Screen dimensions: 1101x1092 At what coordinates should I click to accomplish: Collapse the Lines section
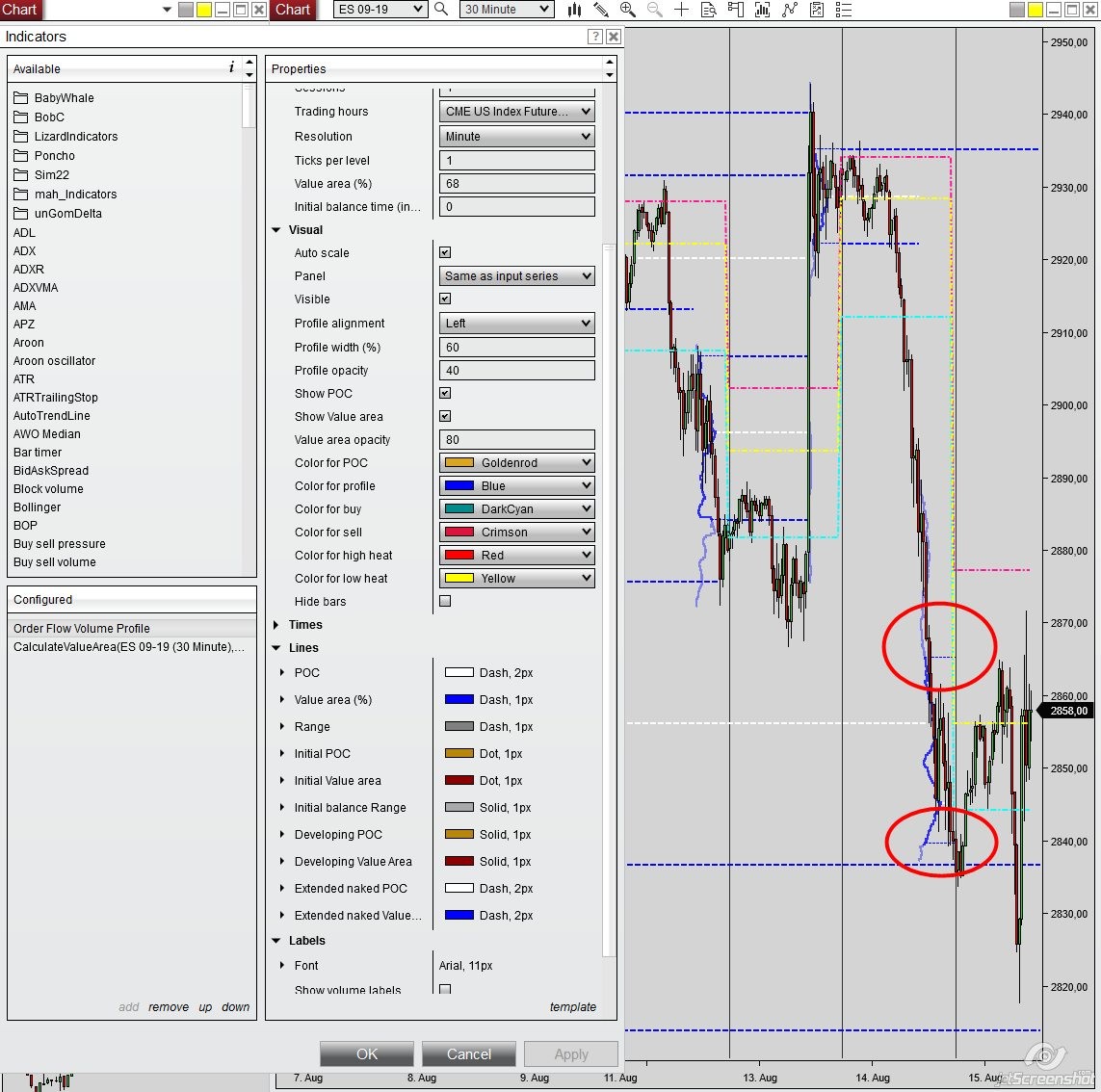pyautogui.click(x=275, y=648)
